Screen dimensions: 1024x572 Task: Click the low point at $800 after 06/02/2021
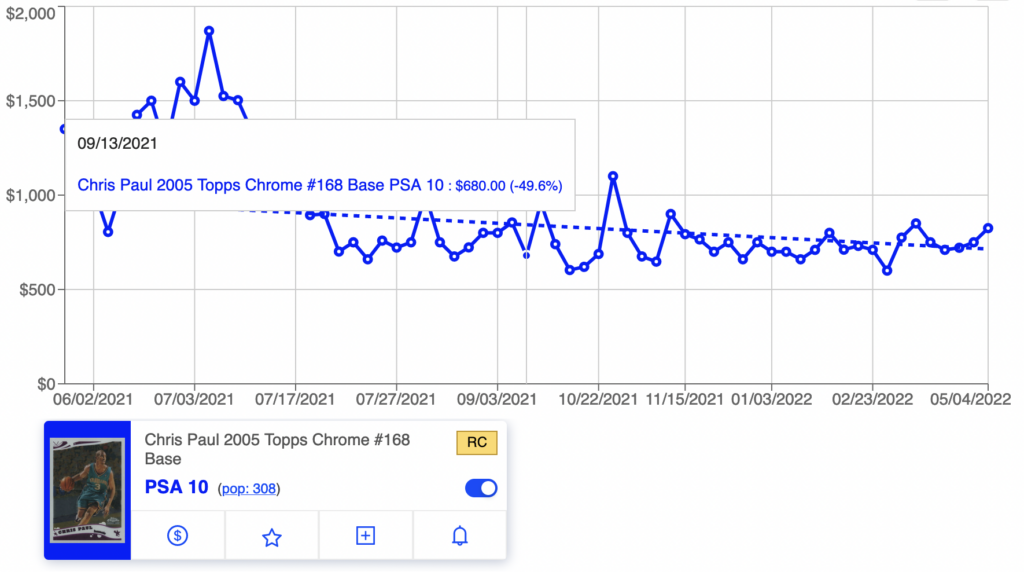[x=108, y=232]
